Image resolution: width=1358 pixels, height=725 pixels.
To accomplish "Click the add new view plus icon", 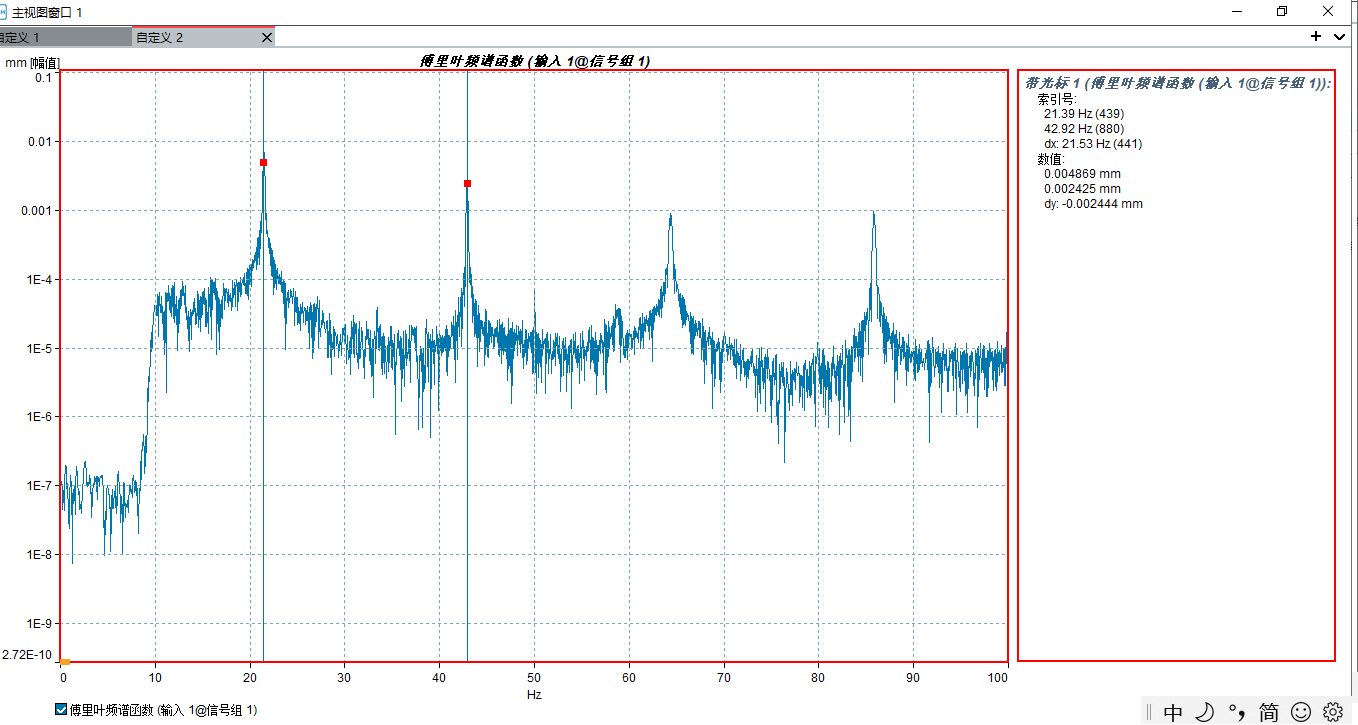I will coord(1316,37).
